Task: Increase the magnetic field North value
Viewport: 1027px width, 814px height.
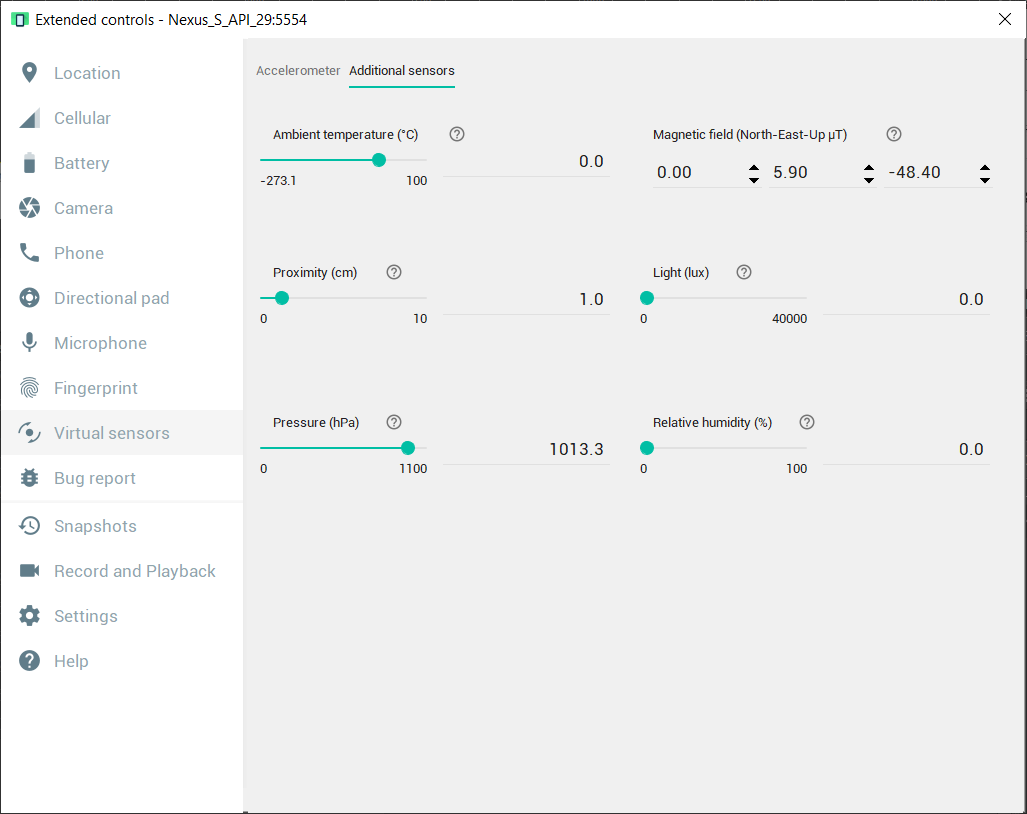Action: (753, 167)
